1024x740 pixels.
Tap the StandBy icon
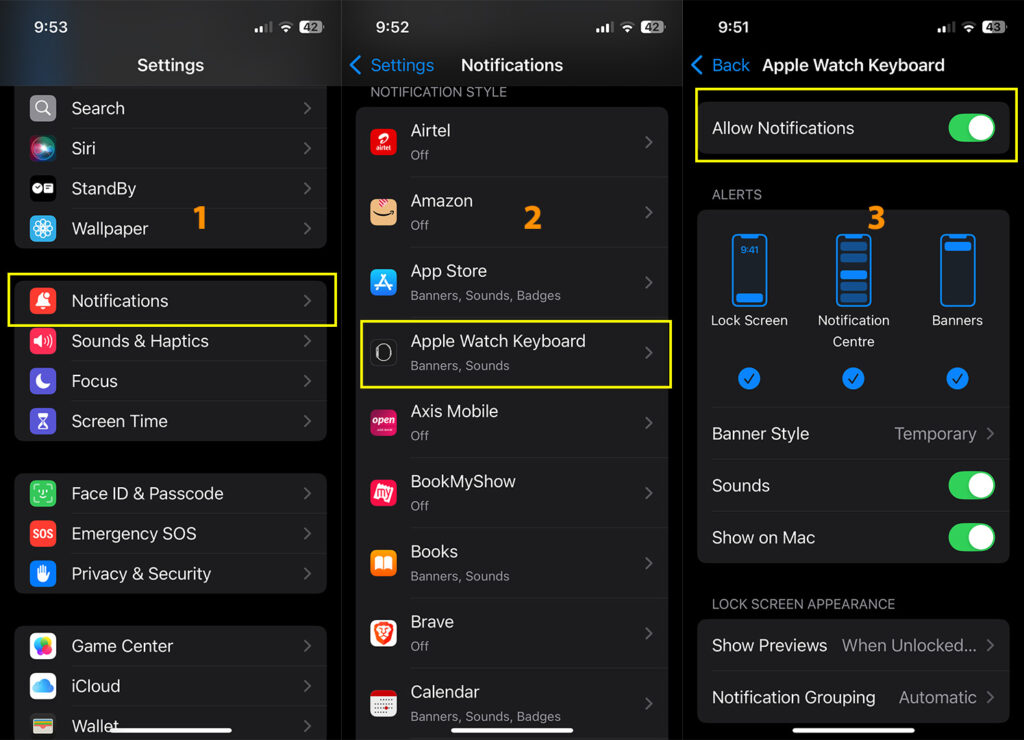pos(43,188)
